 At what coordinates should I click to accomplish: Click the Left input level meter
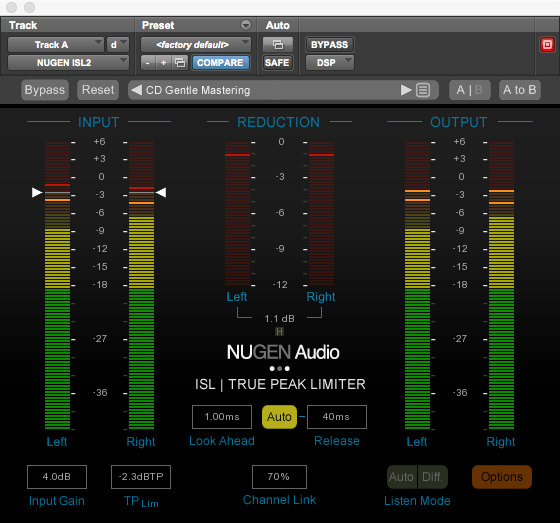(58, 285)
